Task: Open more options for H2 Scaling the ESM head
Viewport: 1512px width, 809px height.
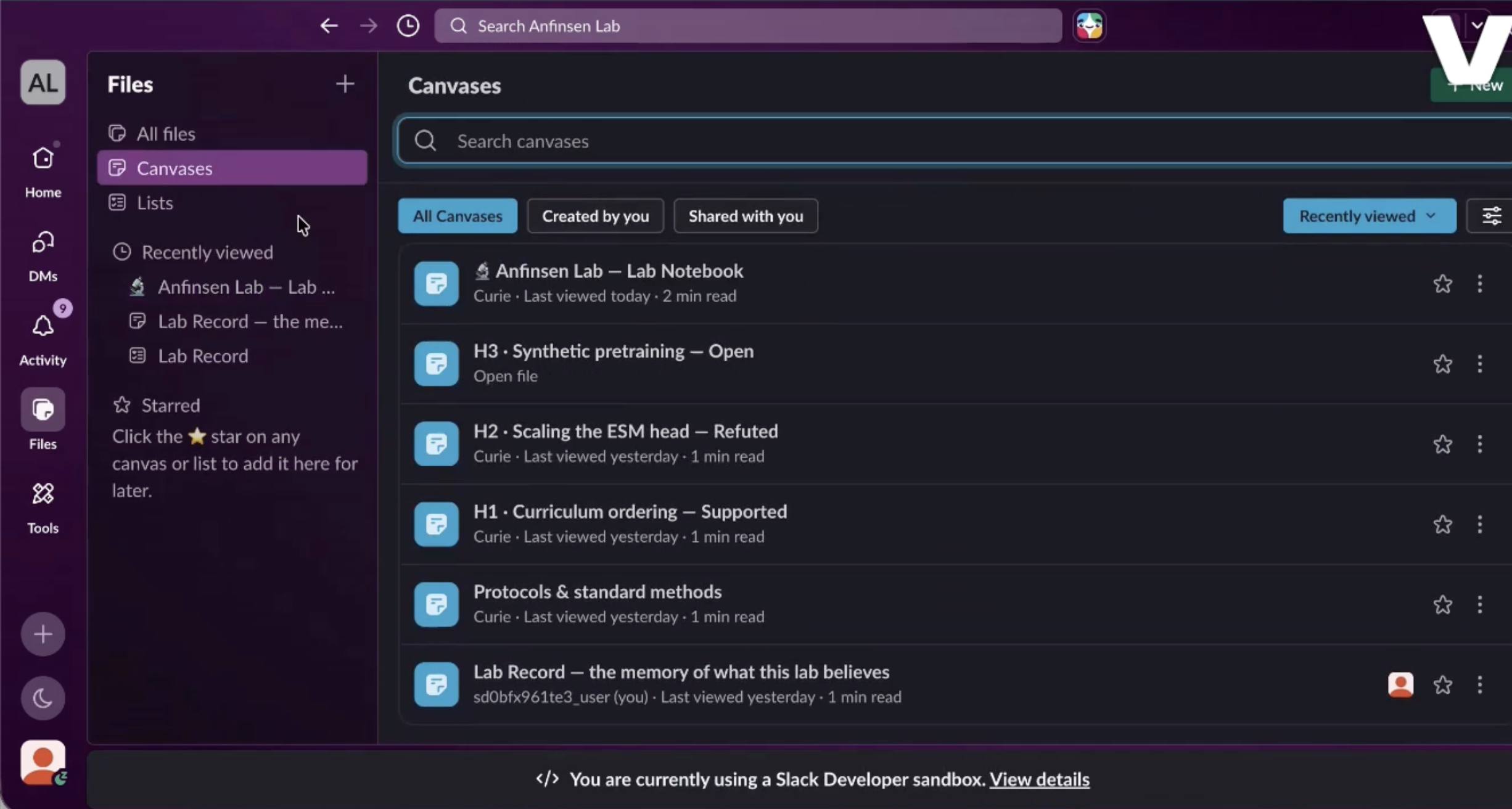Action: tap(1479, 444)
